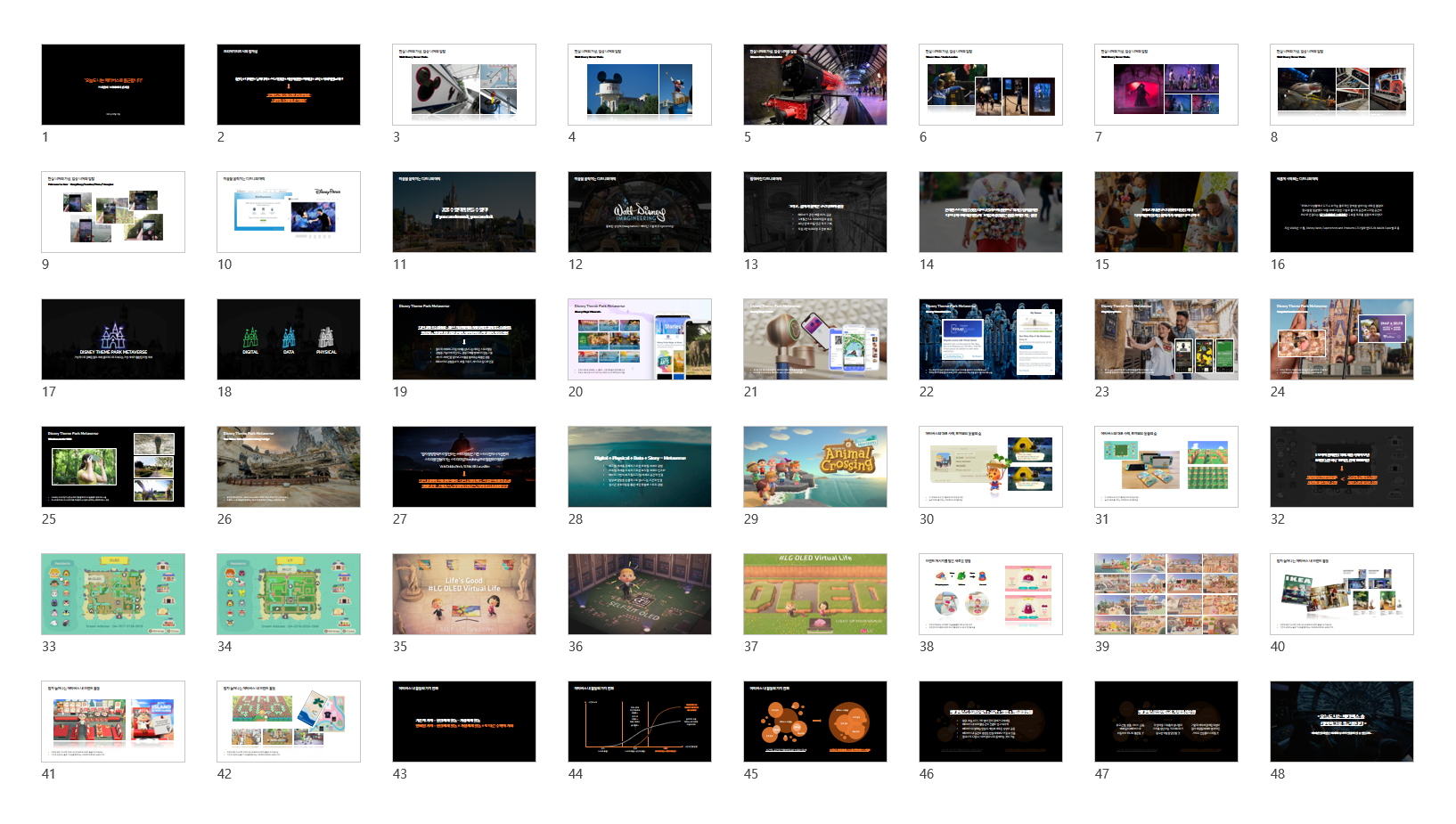
Task: Select slide 5 red steam train thumbnail
Action: click(815, 85)
